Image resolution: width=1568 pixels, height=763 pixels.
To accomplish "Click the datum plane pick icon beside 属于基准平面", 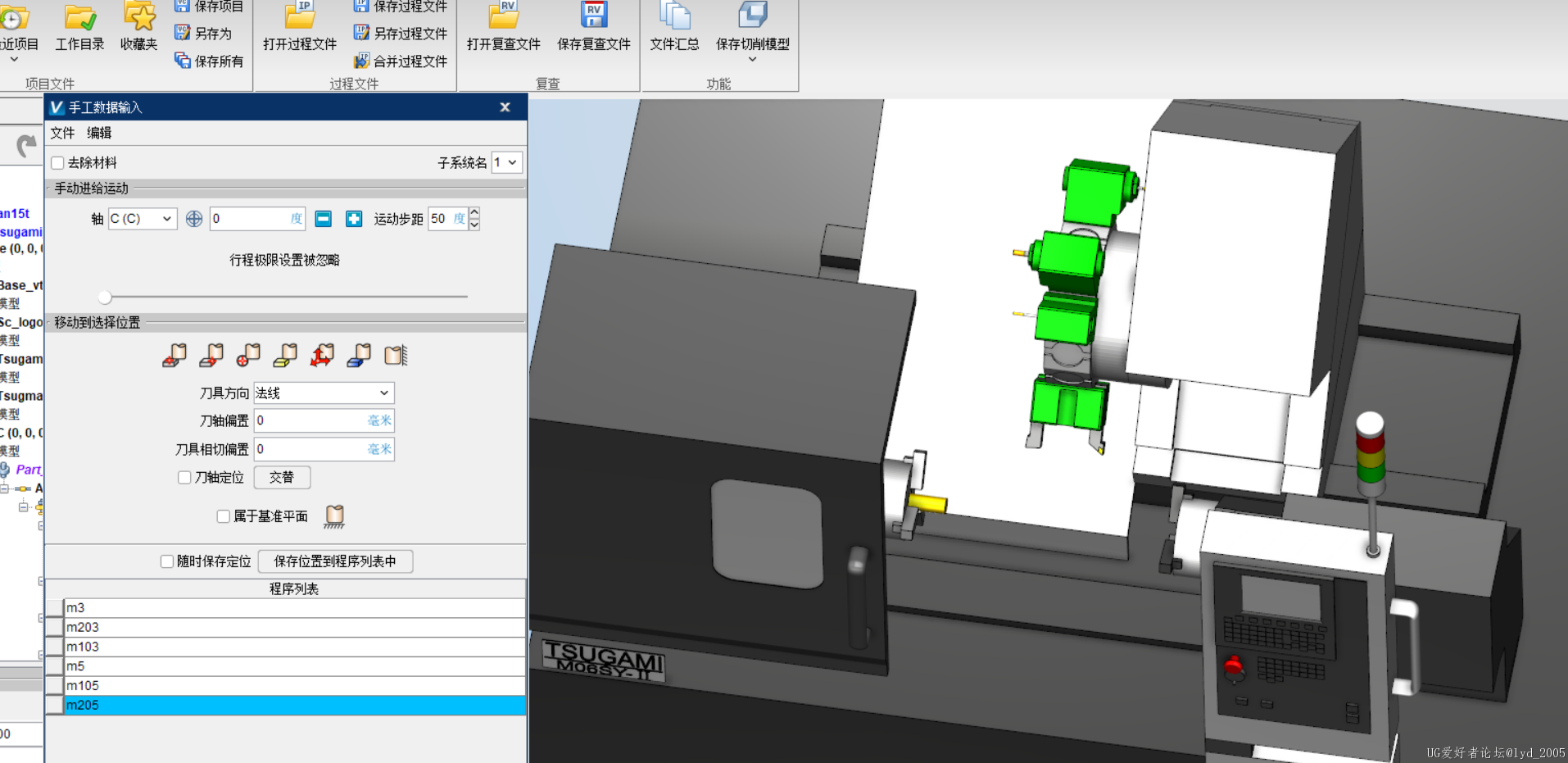I will coord(334,515).
